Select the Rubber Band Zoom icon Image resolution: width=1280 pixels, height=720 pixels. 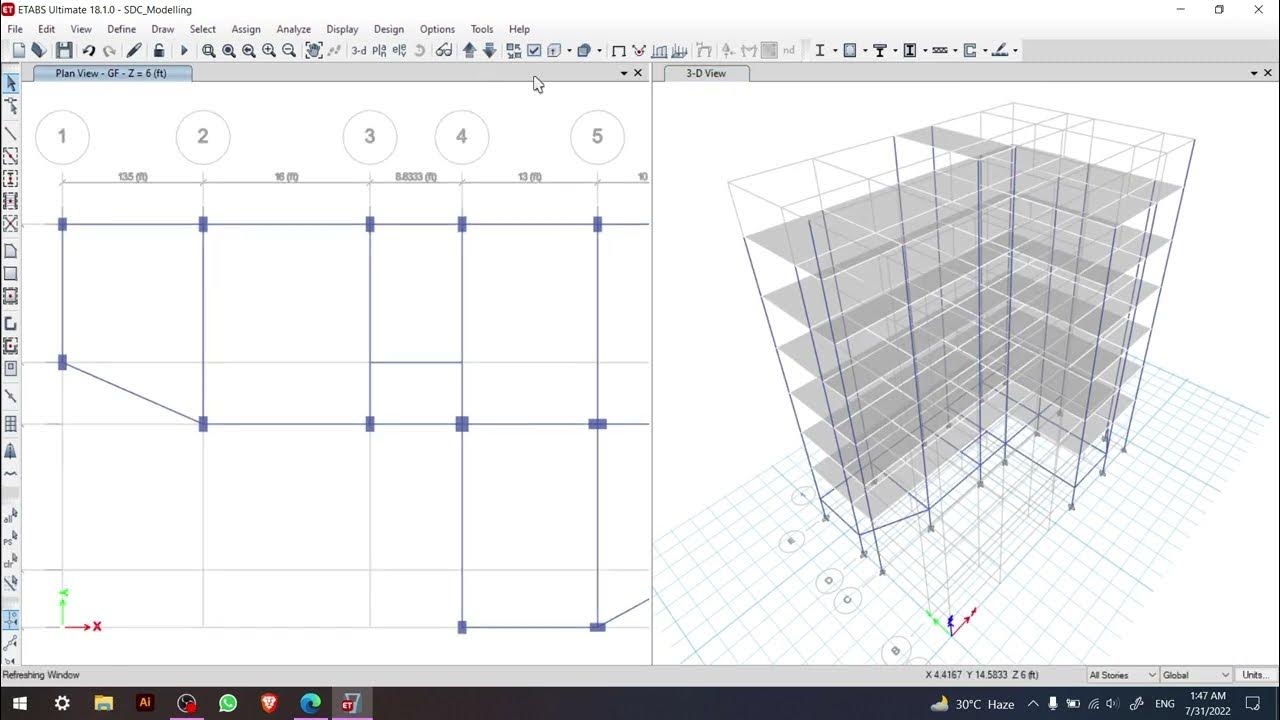[208, 50]
